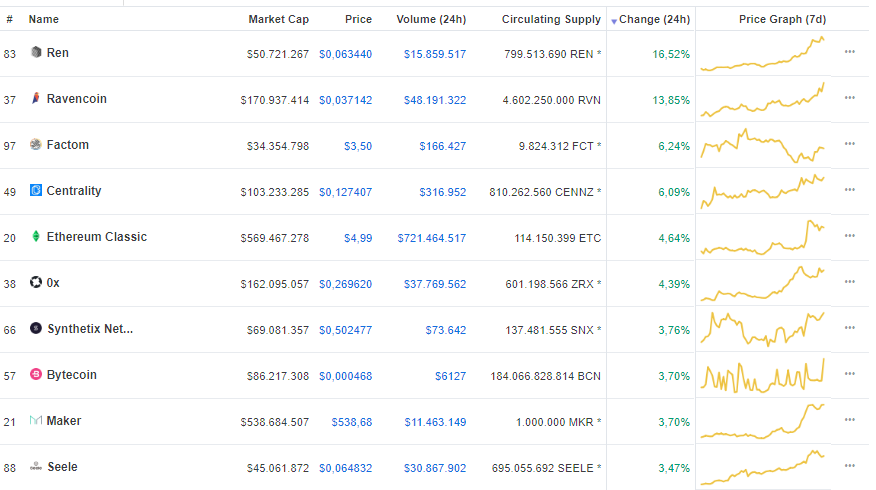This screenshot has height=490, width=876.
Task: Sort table by Market Cap header
Action: point(278,19)
